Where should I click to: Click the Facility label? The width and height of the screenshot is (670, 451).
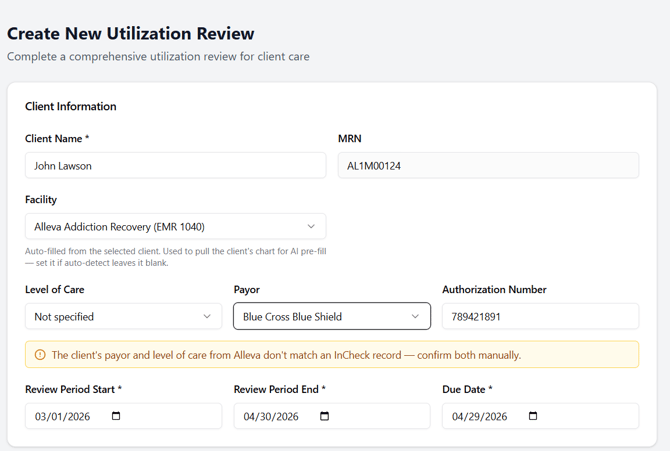[x=41, y=200]
